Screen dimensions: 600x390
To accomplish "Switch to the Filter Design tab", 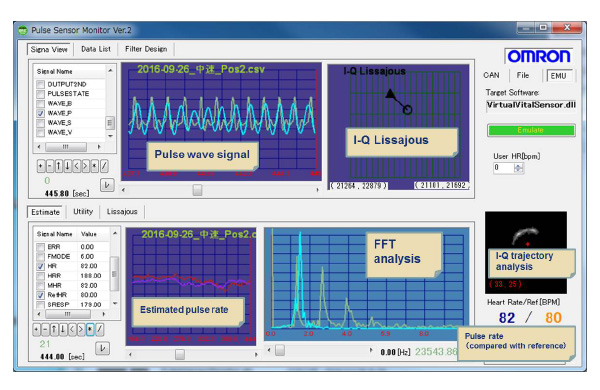I will (x=146, y=49).
